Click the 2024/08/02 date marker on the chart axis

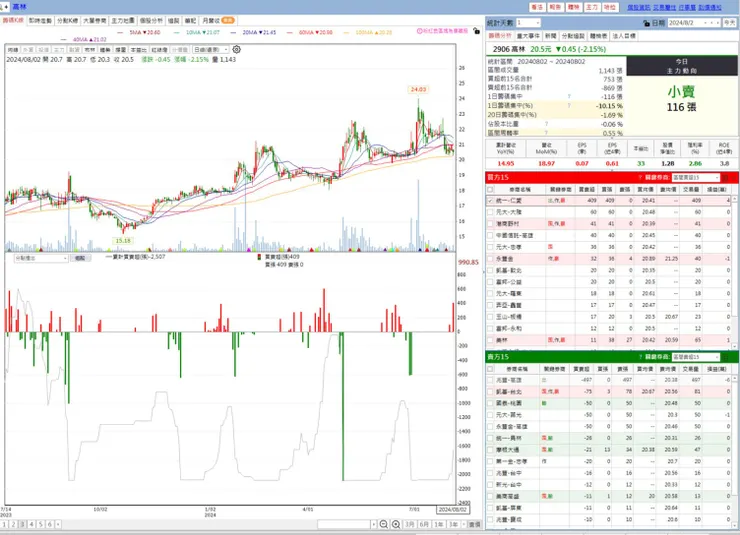click(x=452, y=510)
